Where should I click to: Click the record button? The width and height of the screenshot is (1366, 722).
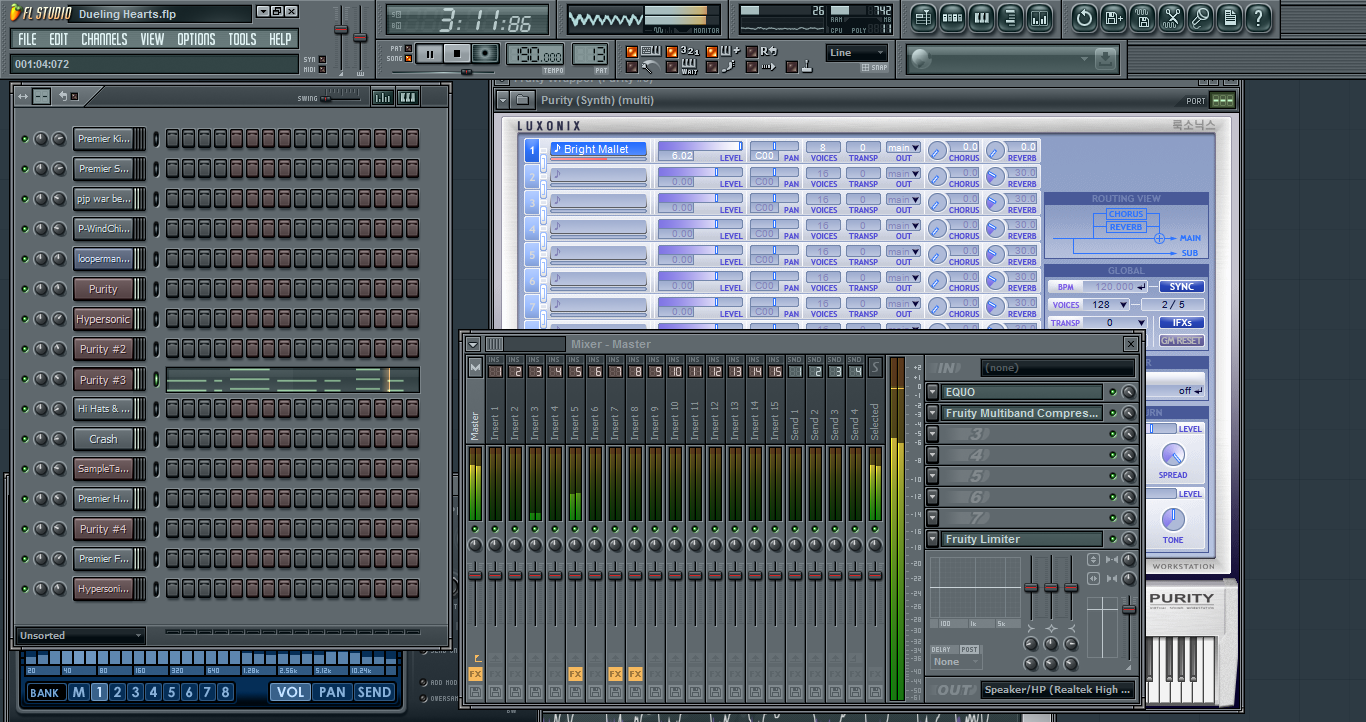486,54
